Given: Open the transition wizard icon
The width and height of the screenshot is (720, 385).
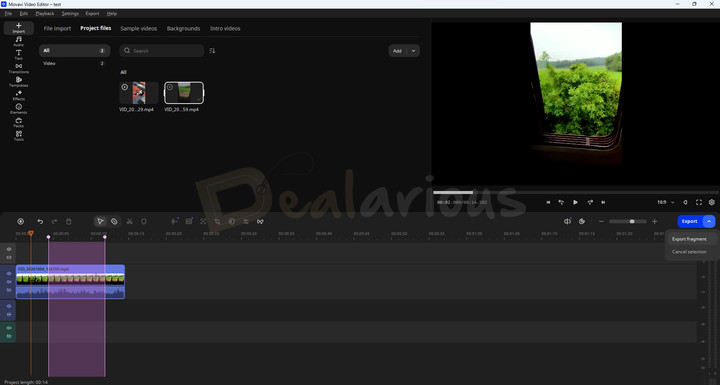Looking at the screenshot, I should coord(260,221).
